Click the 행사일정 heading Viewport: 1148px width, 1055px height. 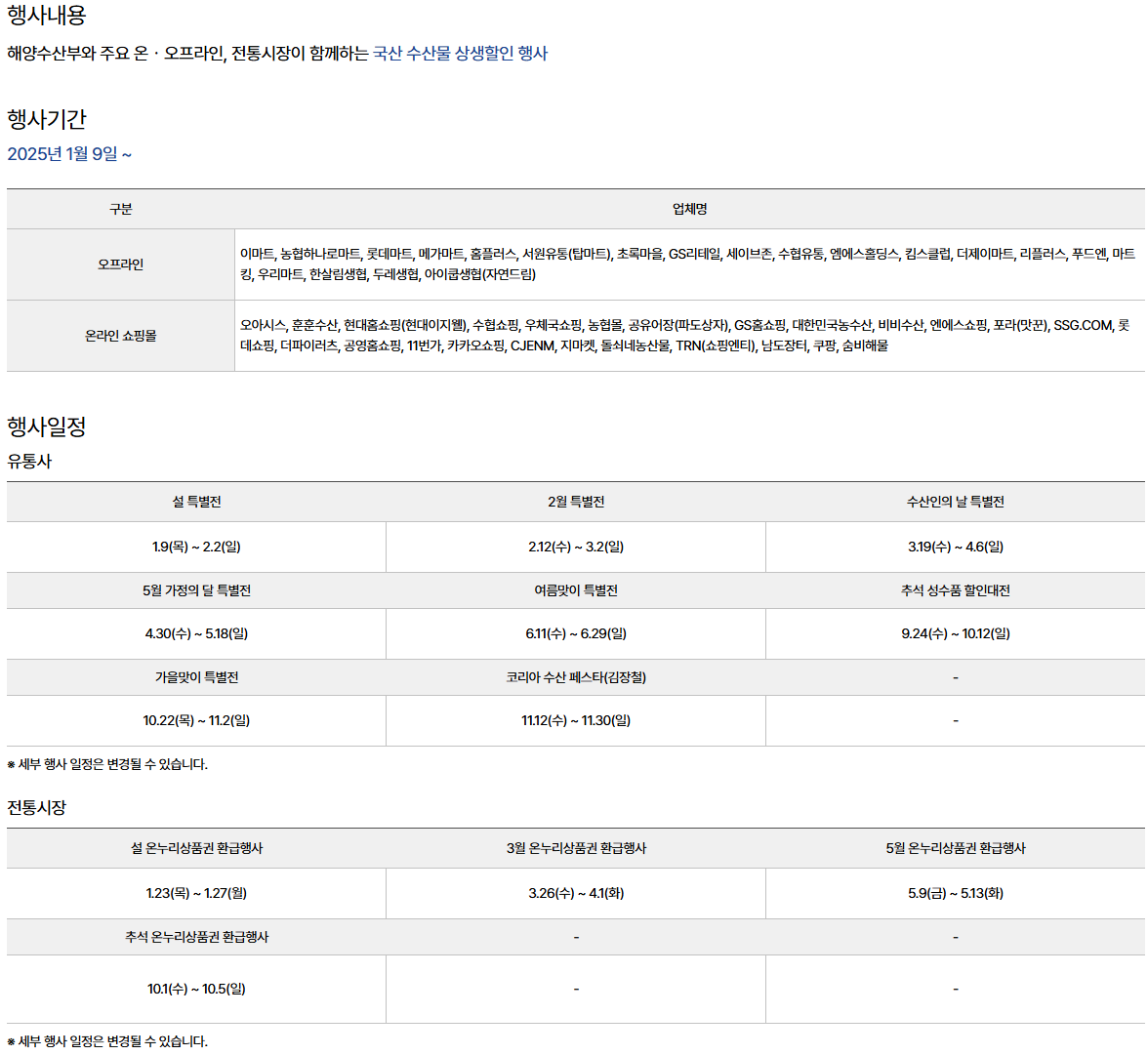click(46, 426)
